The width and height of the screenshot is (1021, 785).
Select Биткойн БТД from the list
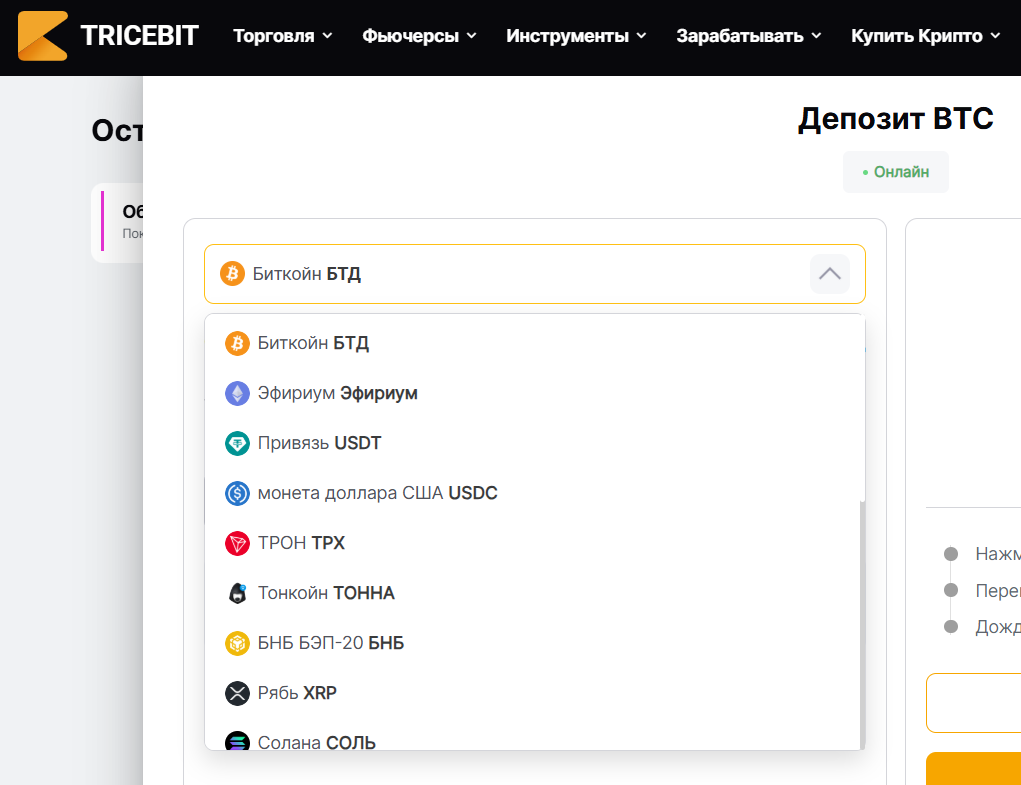tap(533, 343)
